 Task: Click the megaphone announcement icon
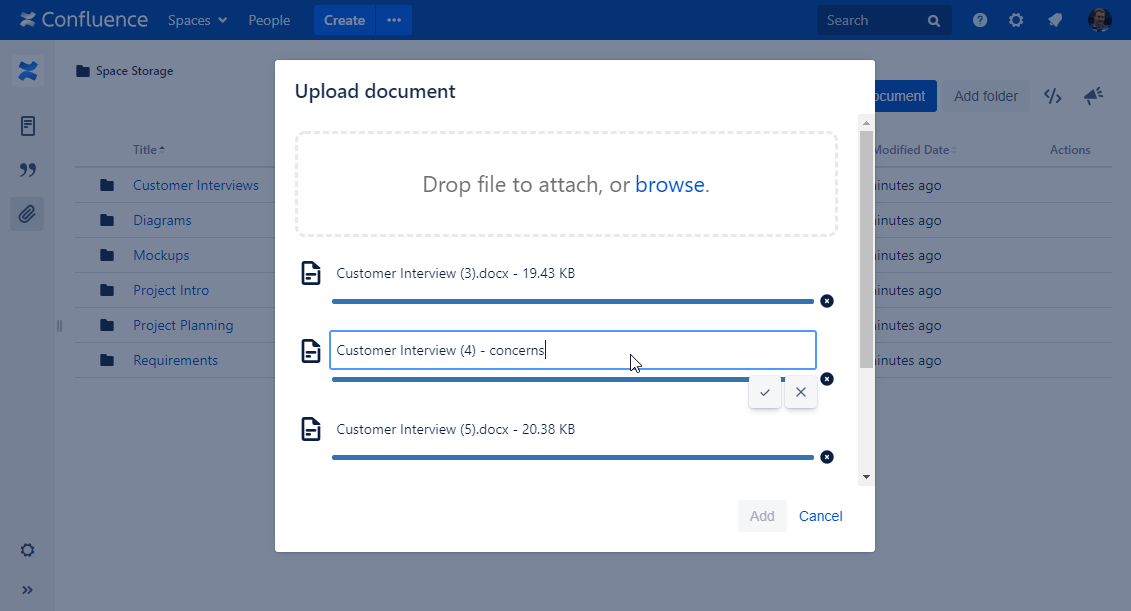tap(1093, 96)
